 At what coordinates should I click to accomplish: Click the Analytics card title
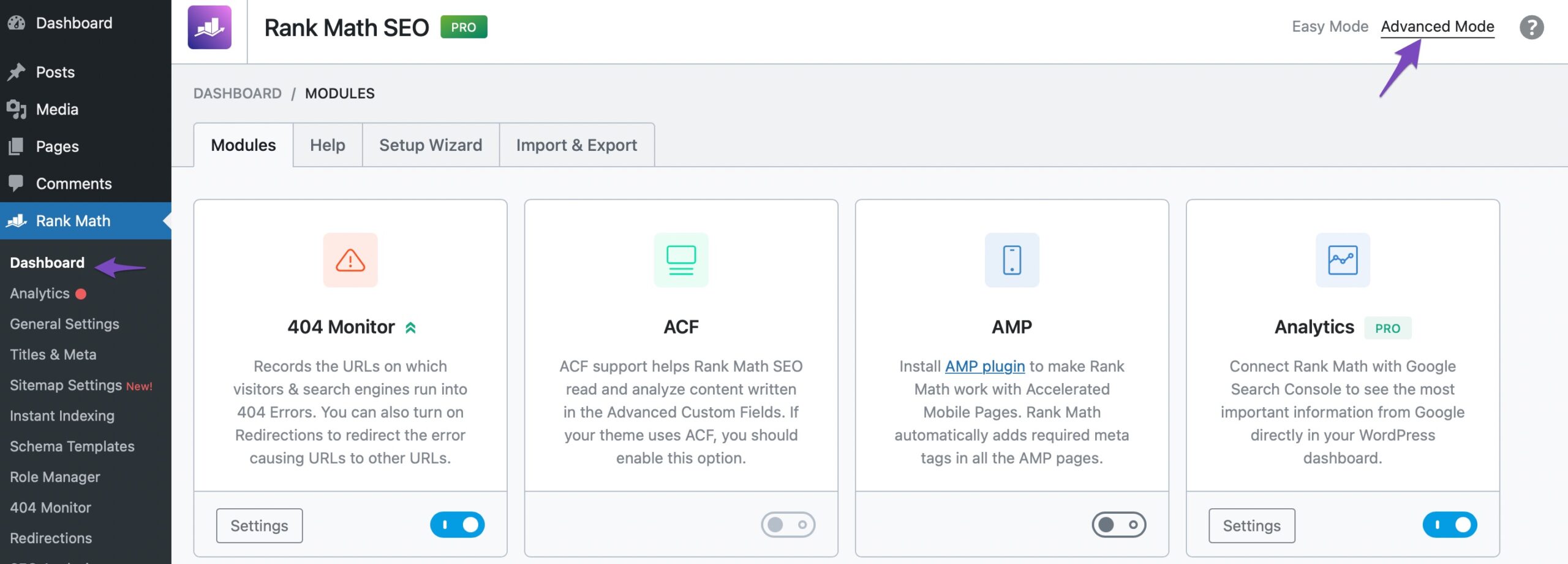coord(1314,327)
